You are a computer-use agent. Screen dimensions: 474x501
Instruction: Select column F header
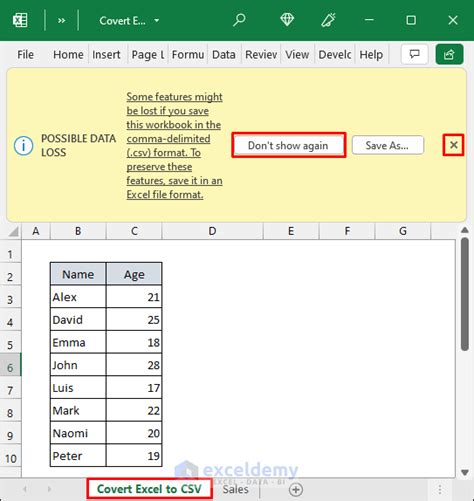pyautogui.click(x=347, y=231)
